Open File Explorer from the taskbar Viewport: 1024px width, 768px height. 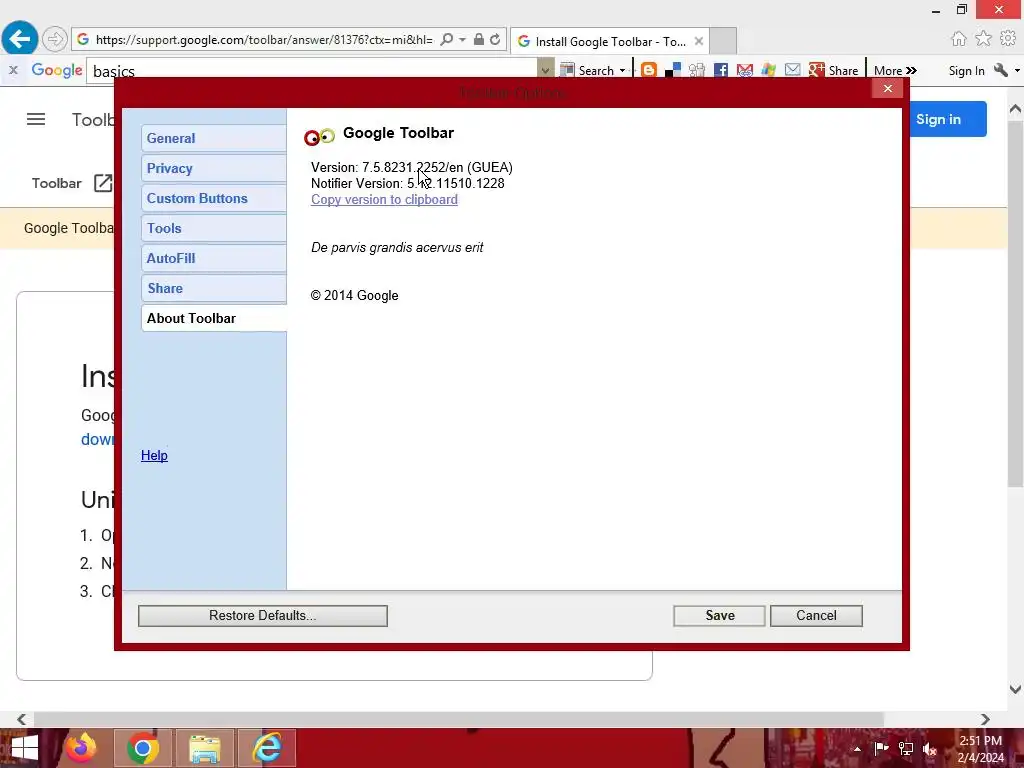205,748
